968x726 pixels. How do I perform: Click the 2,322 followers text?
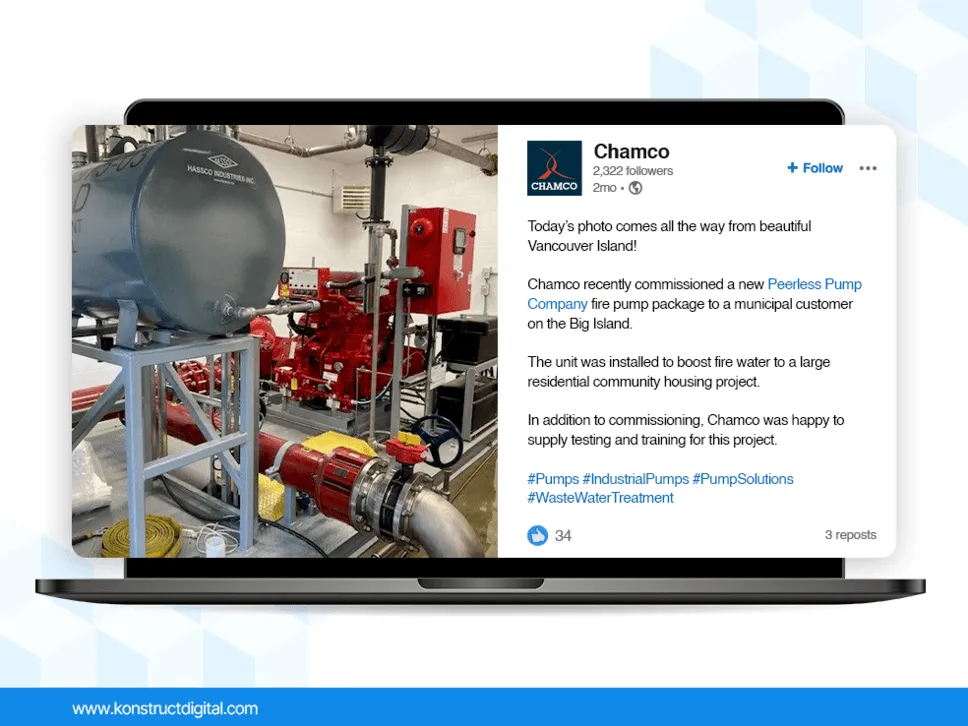[x=633, y=171]
